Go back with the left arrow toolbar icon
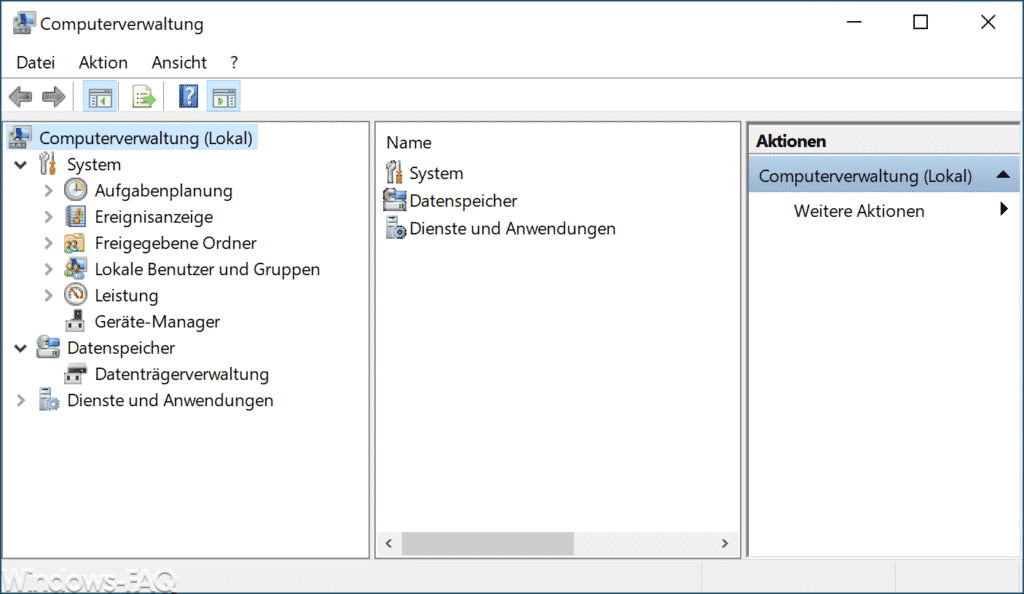The width and height of the screenshot is (1024, 594). (x=21, y=97)
